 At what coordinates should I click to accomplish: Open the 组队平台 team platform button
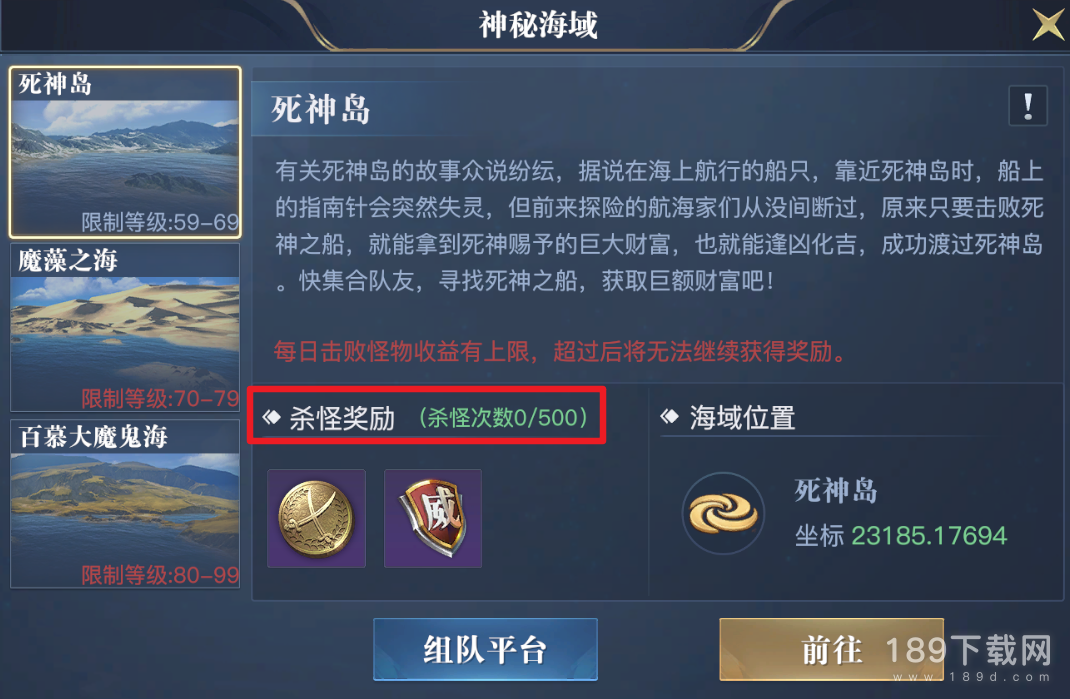[485, 649]
